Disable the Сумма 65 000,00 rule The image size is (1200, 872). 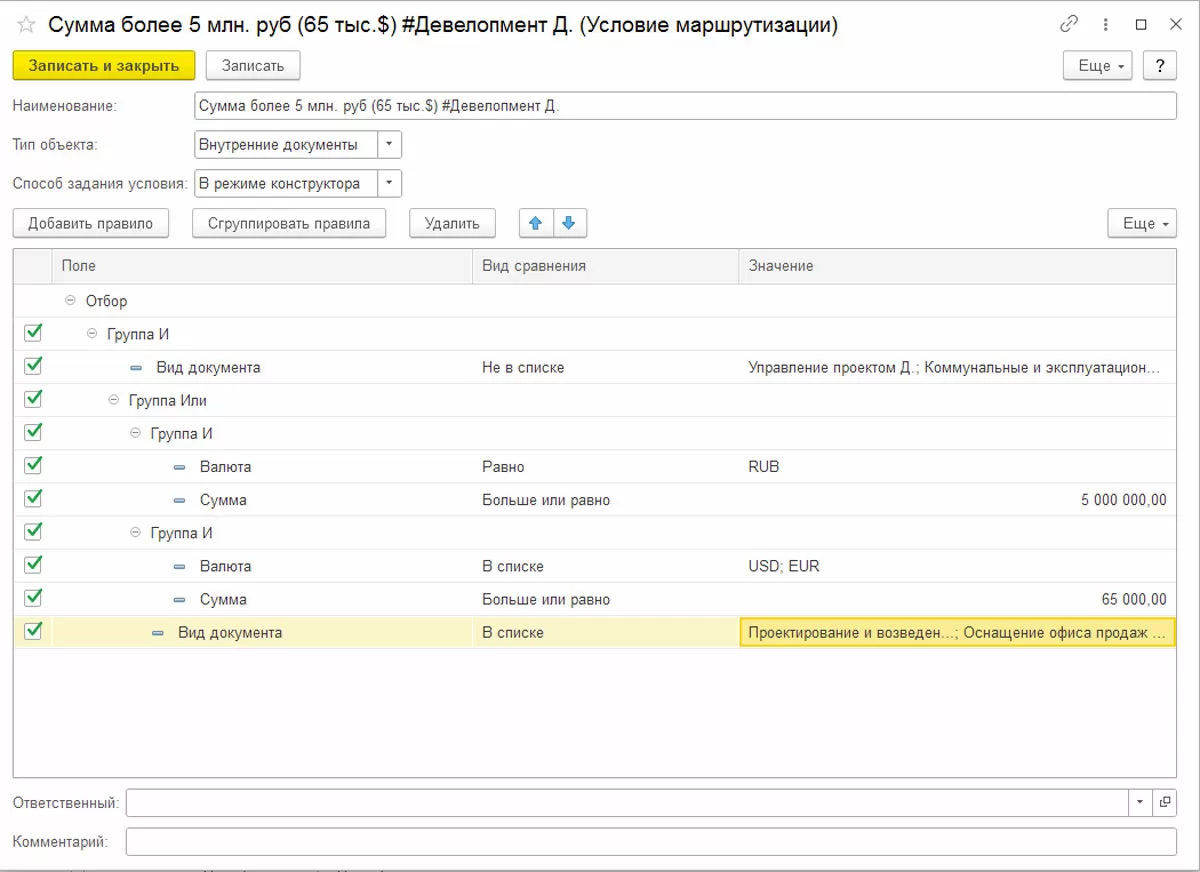click(x=33, y=598)
